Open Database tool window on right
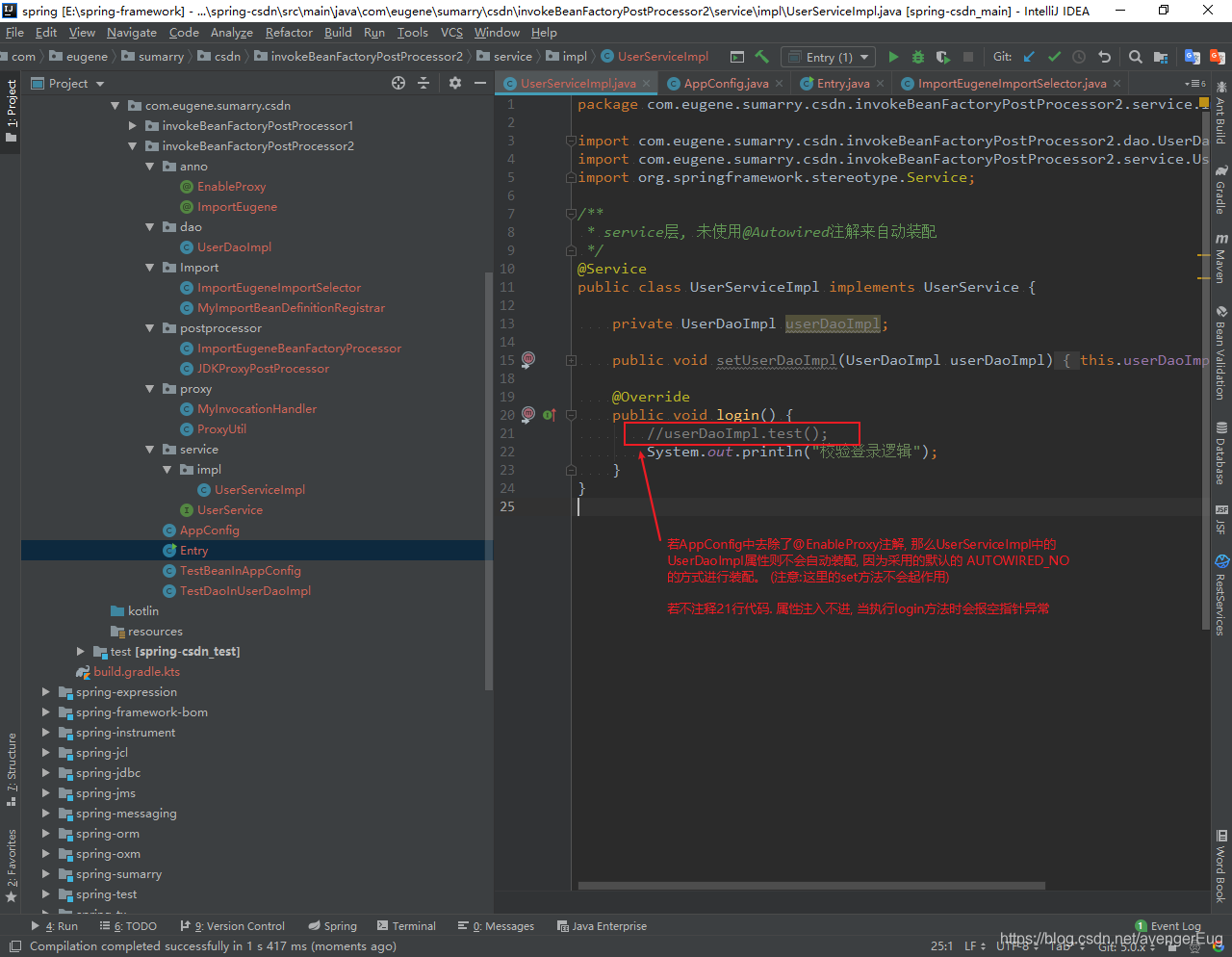Image resolution: width=1232 pixels, height=957 pixels. (x=1221, y=453)
